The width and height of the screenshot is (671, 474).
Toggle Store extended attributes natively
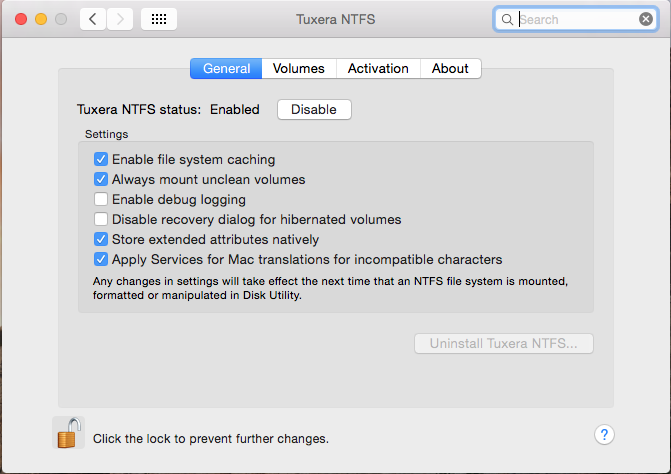[x=101, y=239]
